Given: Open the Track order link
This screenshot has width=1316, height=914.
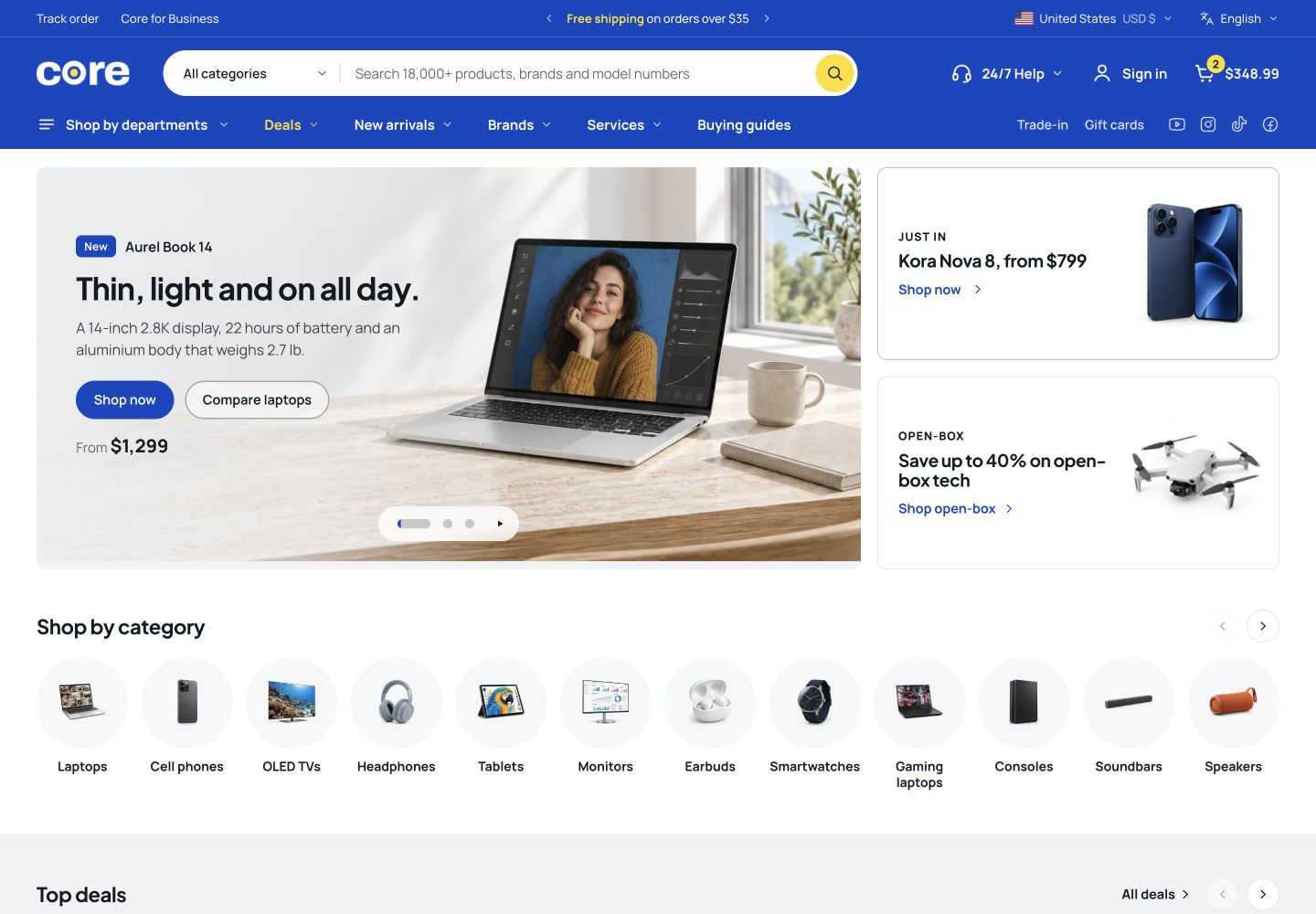Looking at the screenshot, I should click(x=68, y=18).
